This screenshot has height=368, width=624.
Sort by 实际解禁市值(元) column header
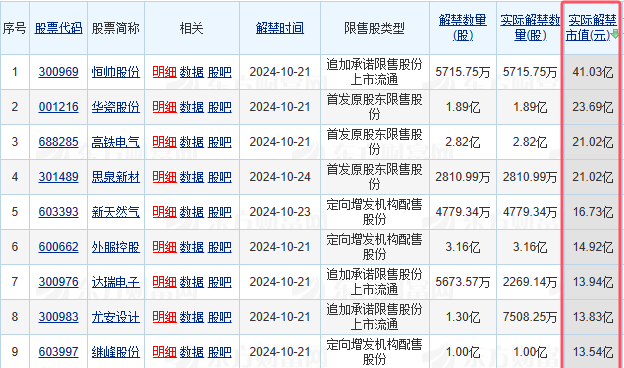[591, 28]
